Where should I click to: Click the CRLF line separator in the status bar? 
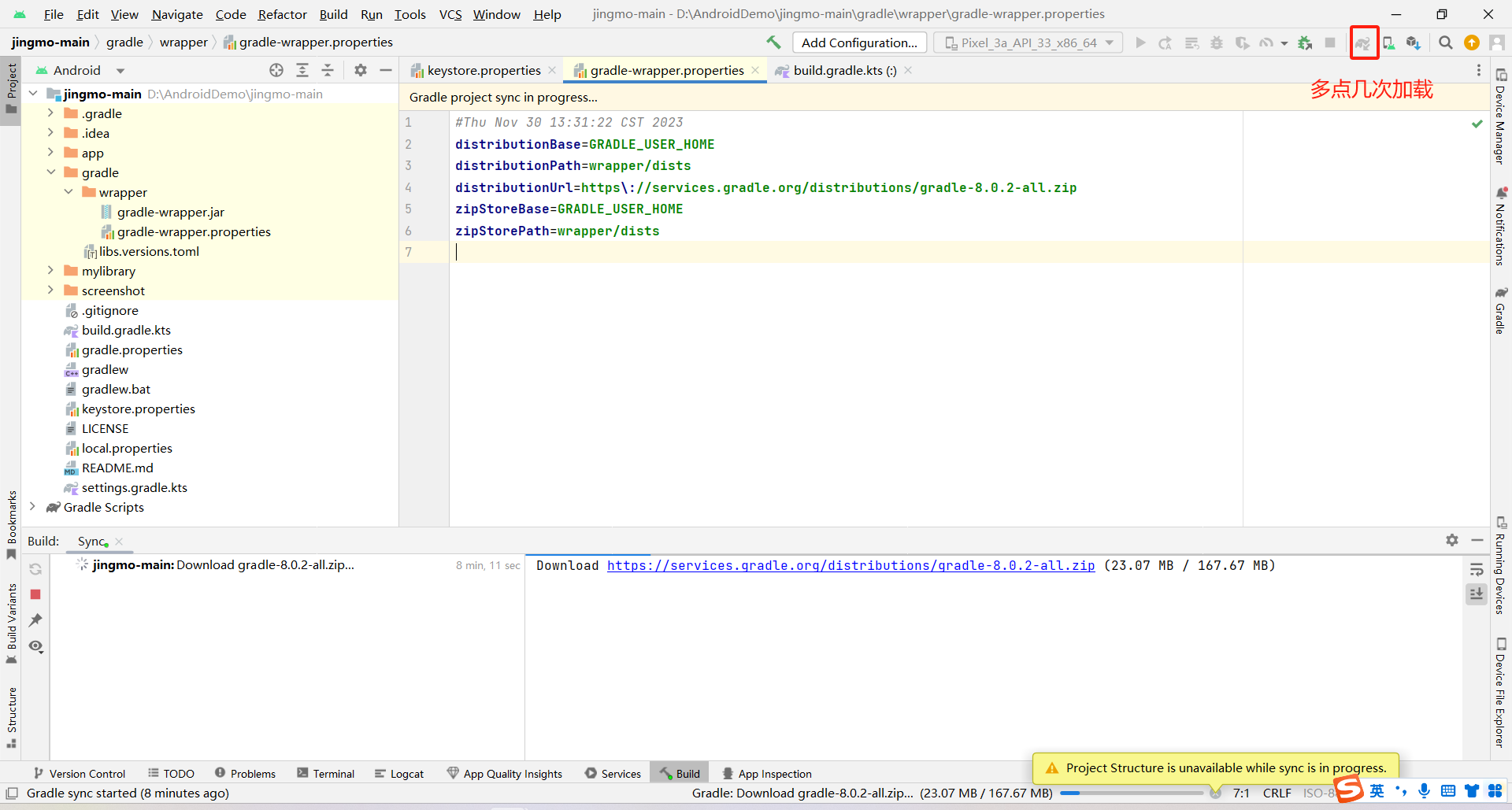point(1277,793)
